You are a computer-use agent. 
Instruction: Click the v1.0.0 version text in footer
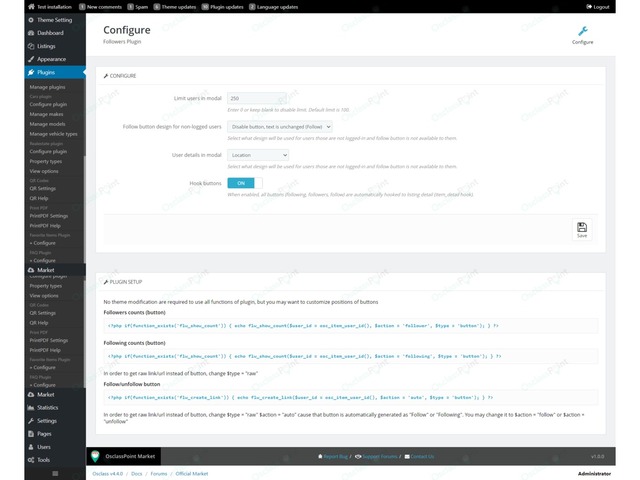(x=598, y=456)
